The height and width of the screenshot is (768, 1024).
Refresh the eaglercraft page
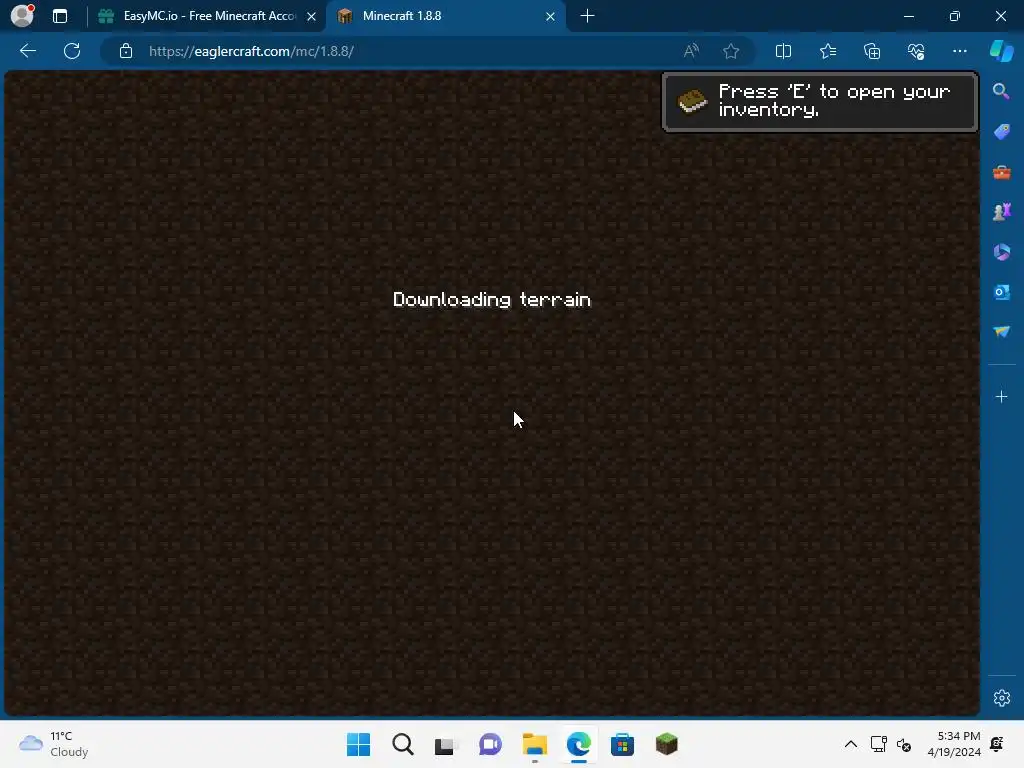72,51
